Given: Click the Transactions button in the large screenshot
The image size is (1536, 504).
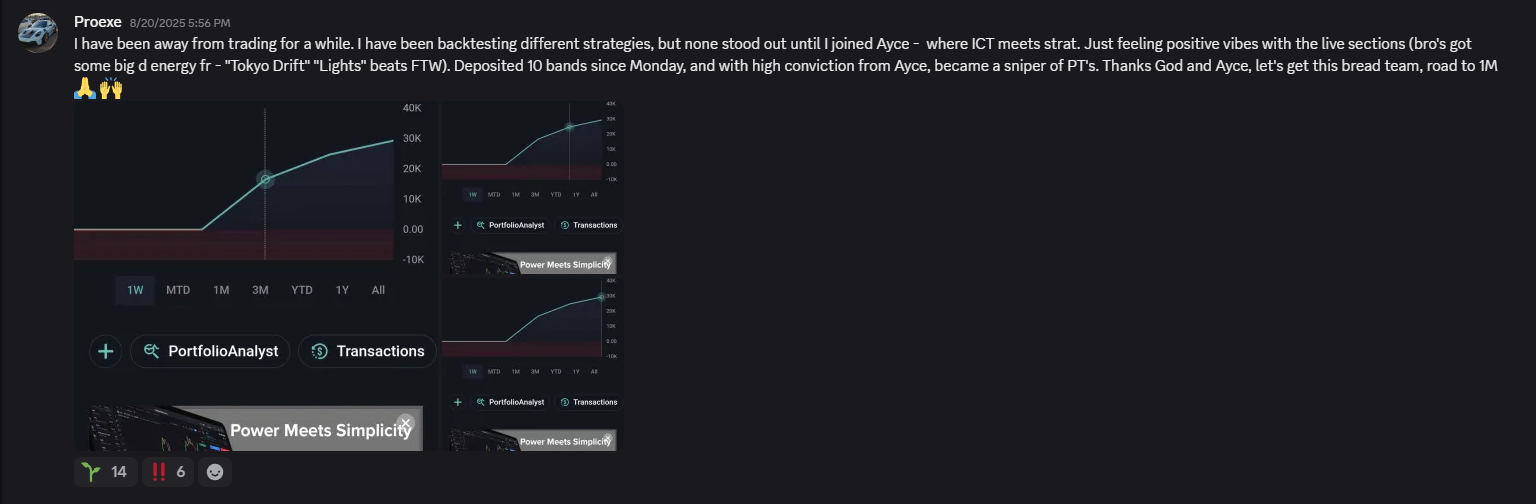Looking at the screenshot, I should click(x=367, y=351).
